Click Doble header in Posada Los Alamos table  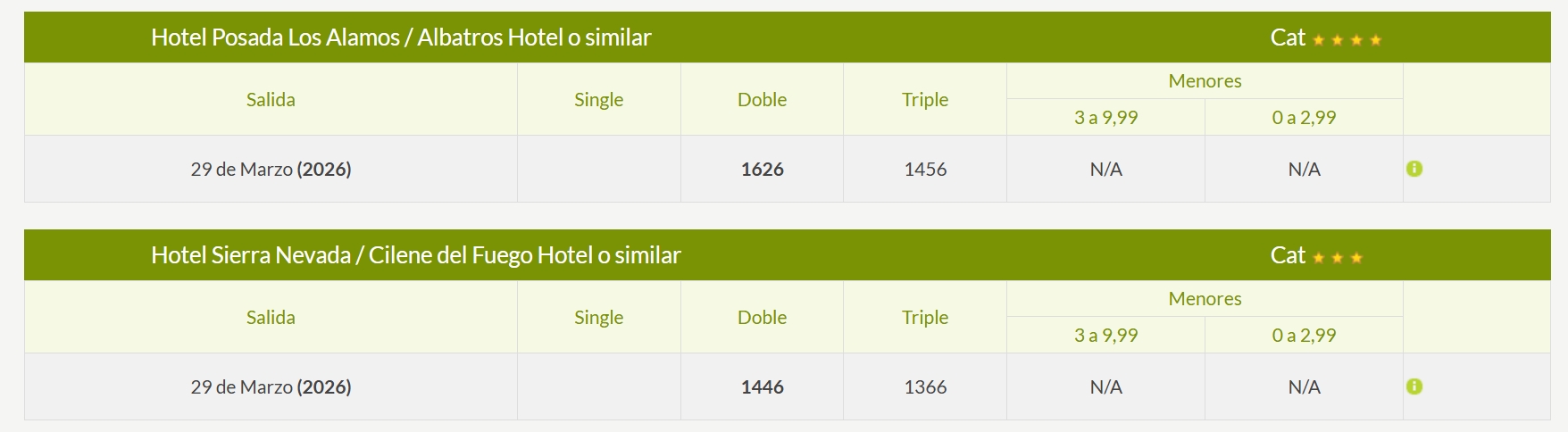click(762, 99)
